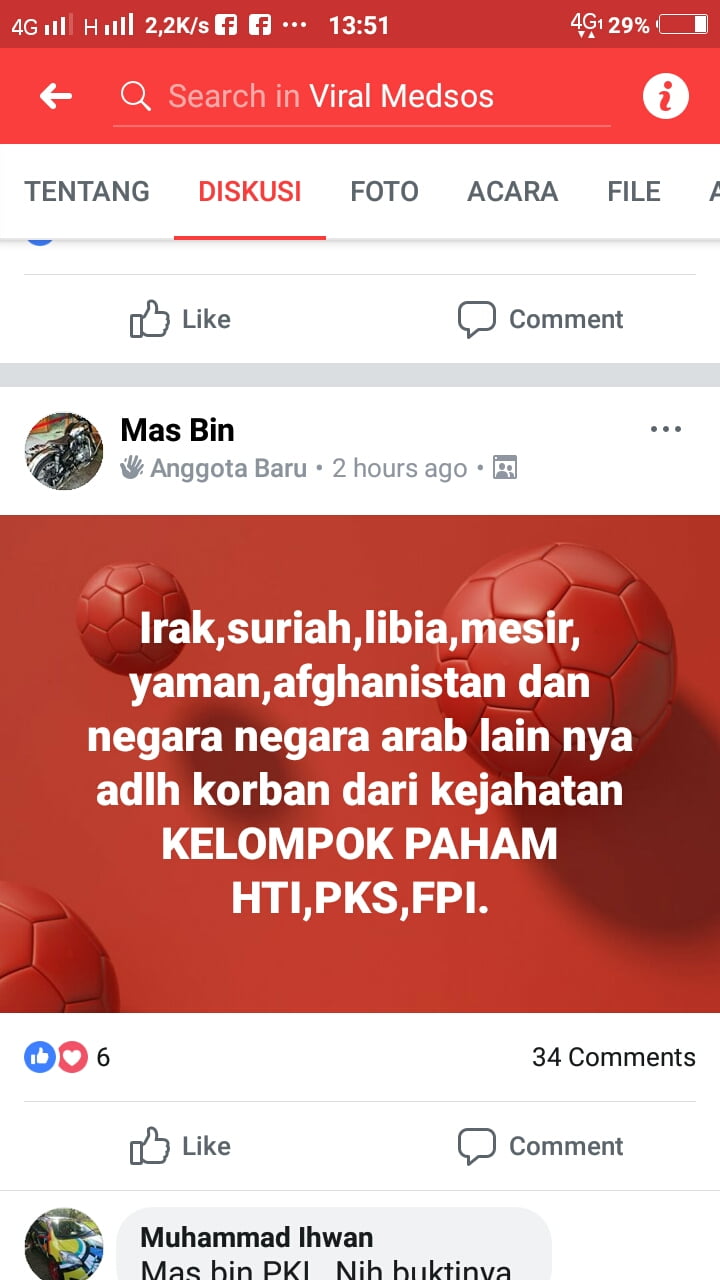Open the ACARA tab
720x1280 pixels.
(513, 191)
